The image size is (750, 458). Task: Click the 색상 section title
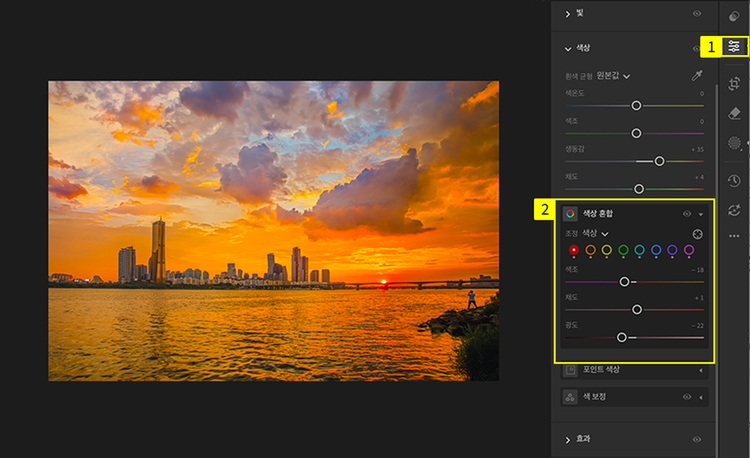[583, 48]
